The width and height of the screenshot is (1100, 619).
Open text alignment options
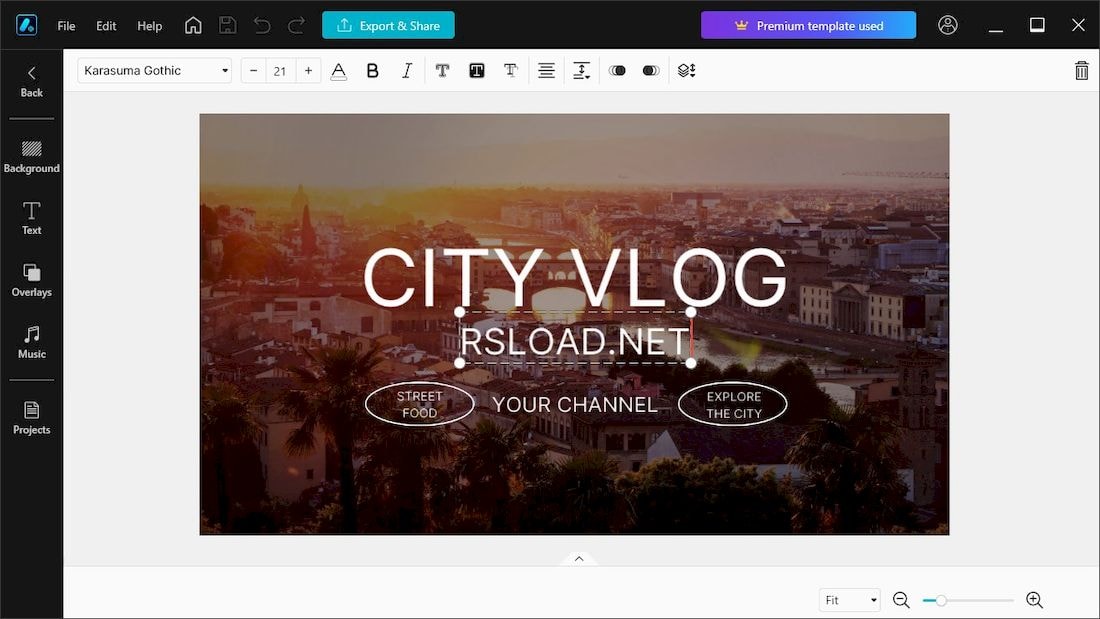tap(546, 70)
